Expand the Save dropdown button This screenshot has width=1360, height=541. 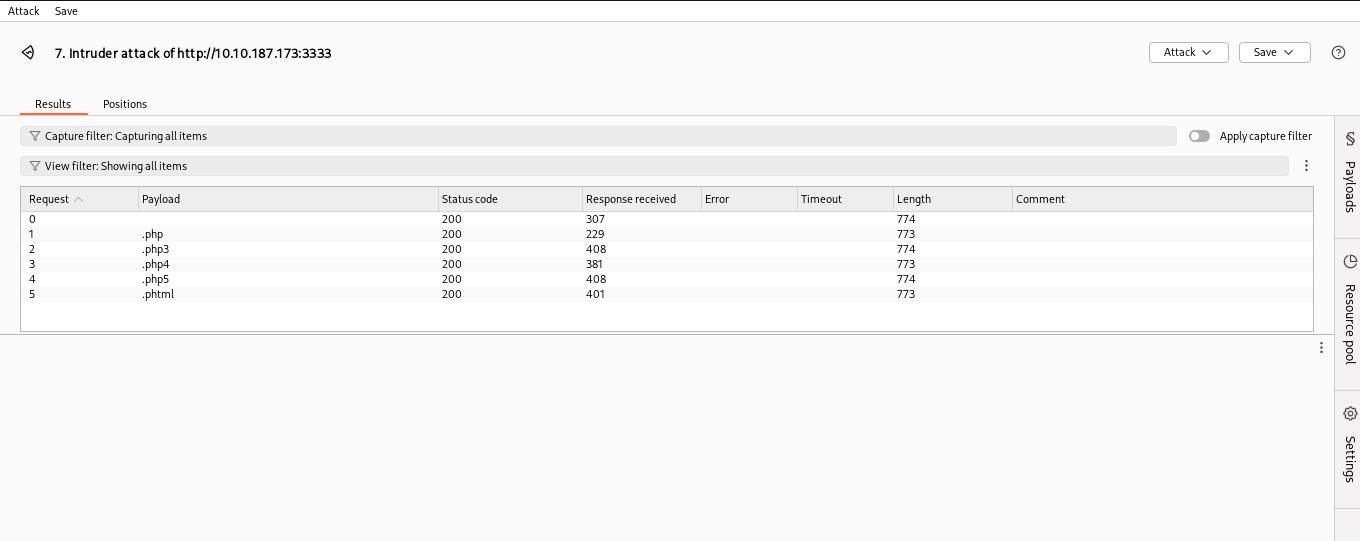1274,52
